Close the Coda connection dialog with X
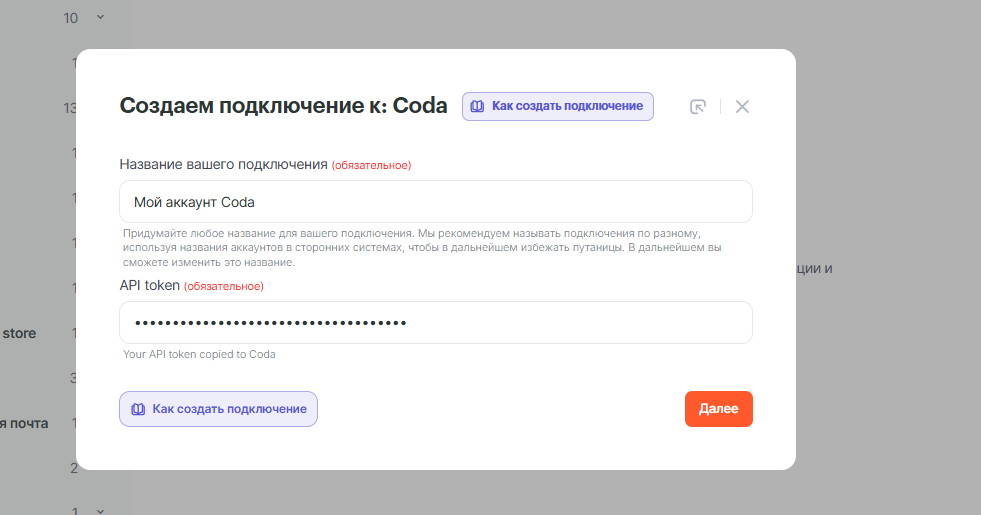The image size is (981, 515). point(742,107)
